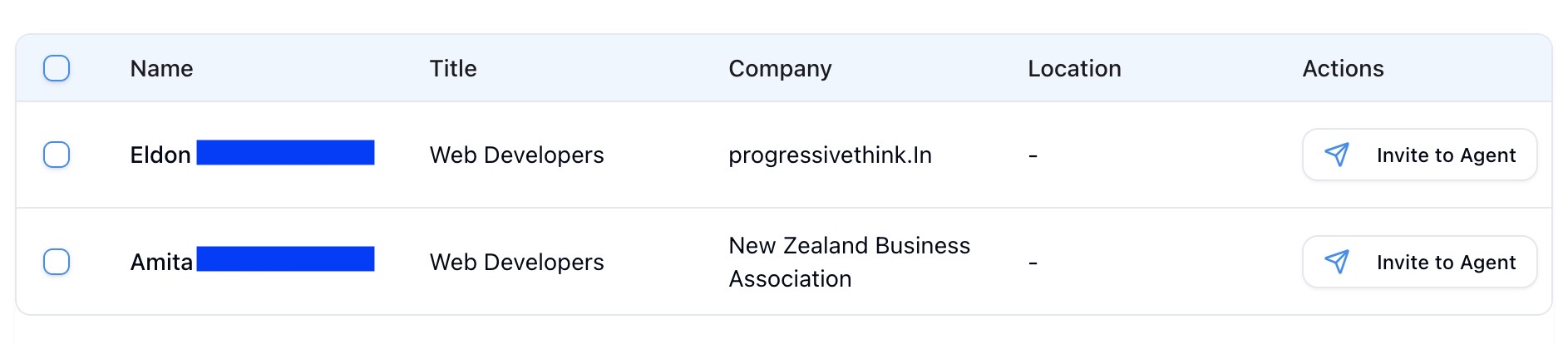This screenshot has height=344, width=1568.
Task: Open the contact named Eldon
Action: 160,155
